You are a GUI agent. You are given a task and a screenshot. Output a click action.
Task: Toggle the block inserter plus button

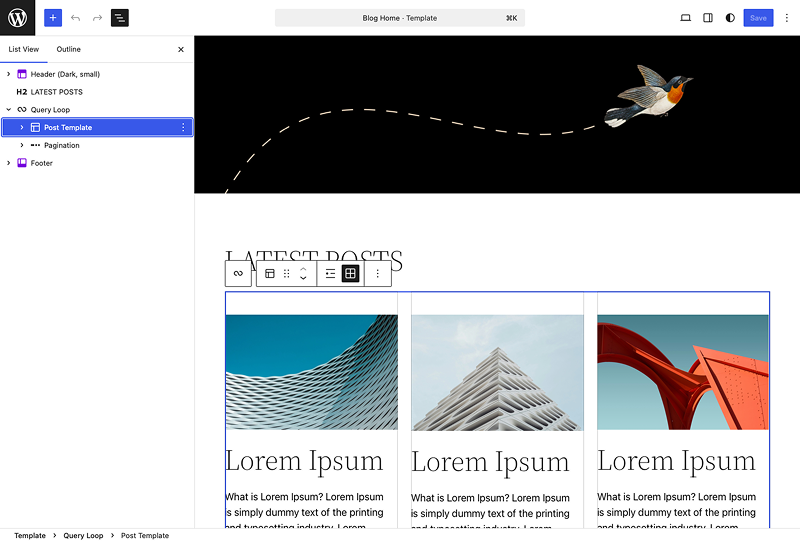[53, 18]
